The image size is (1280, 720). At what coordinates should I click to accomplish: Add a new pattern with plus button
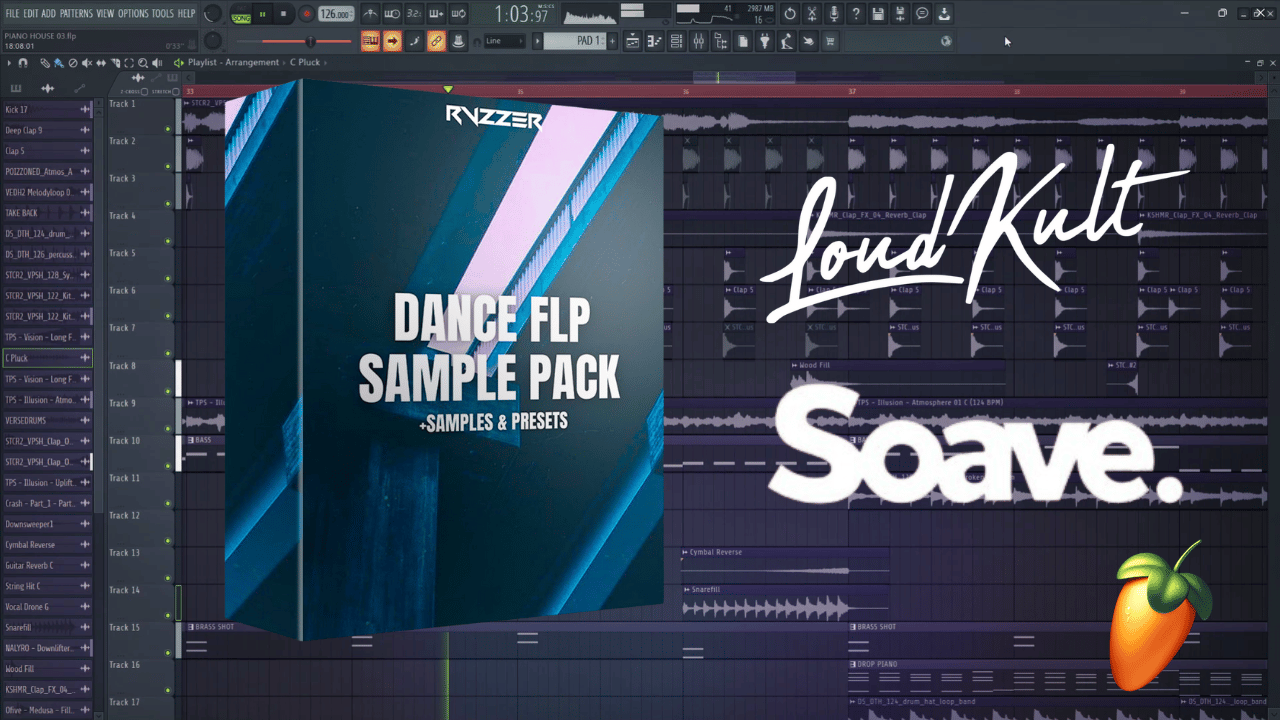tap(613, 41)
